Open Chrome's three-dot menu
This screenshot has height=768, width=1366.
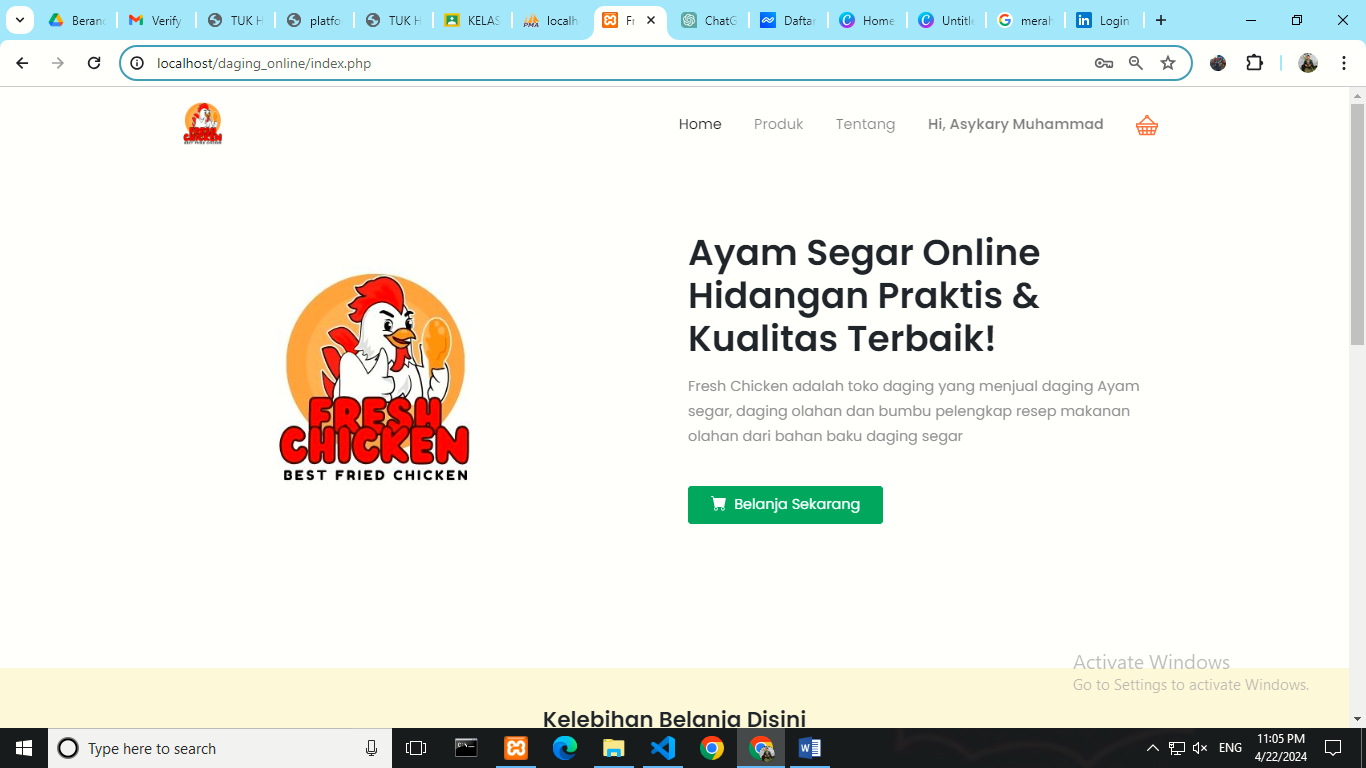1344,63
